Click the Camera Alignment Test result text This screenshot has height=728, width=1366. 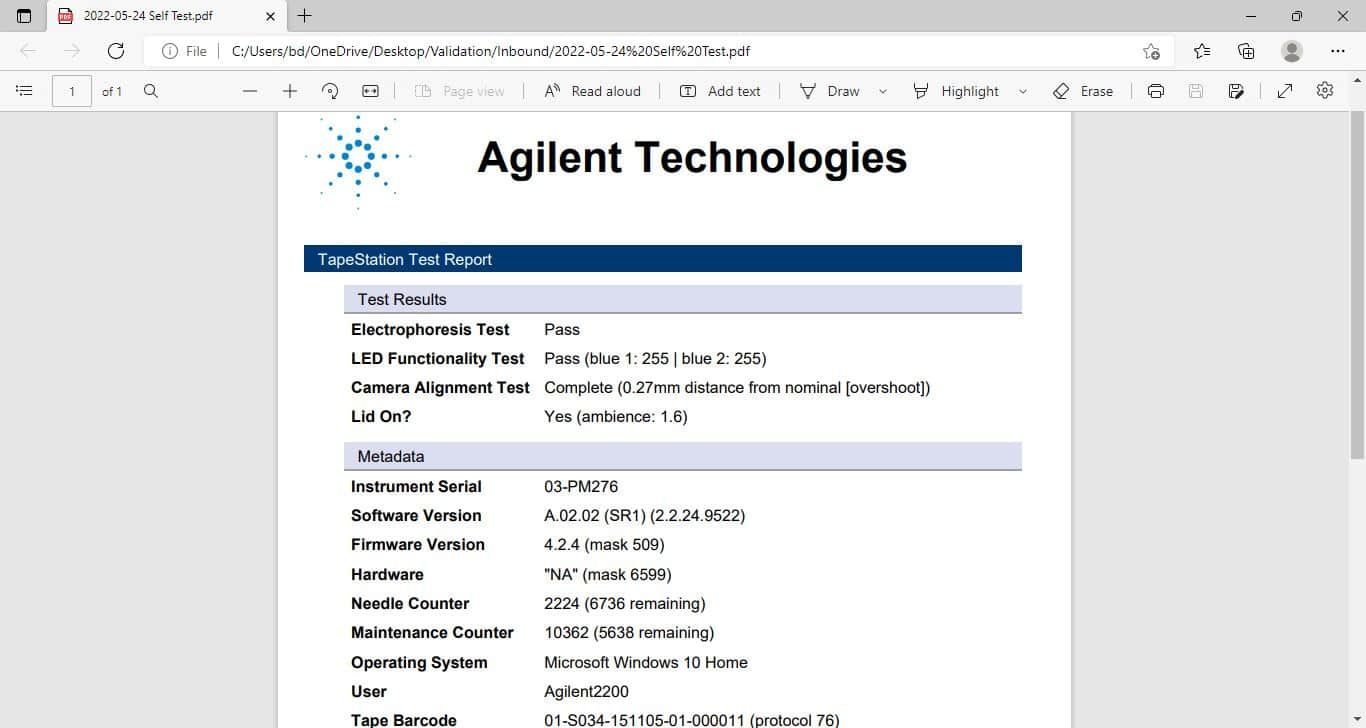(737, 387)
